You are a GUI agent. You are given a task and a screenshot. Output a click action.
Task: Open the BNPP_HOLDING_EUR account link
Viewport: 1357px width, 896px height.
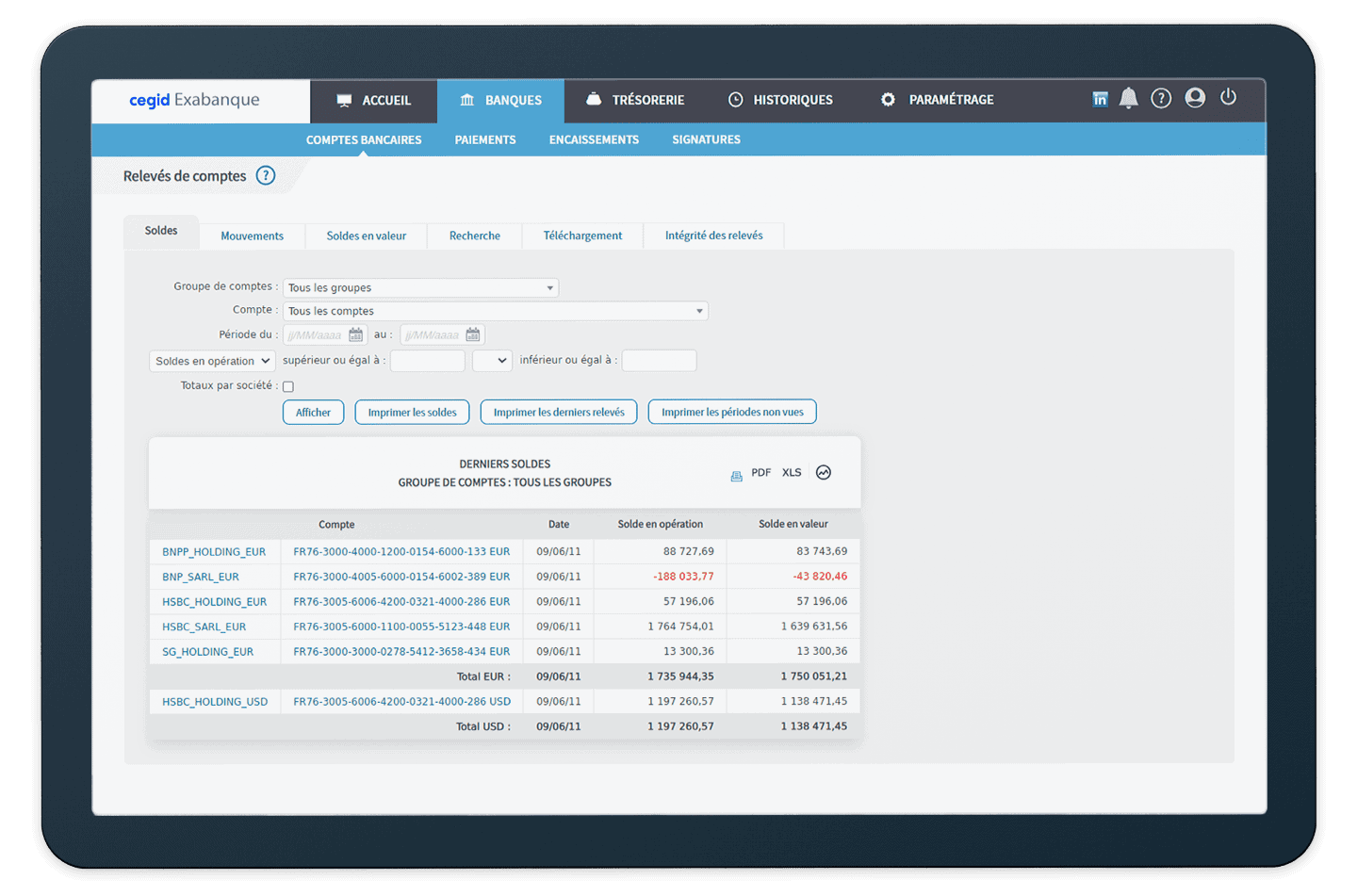point(214,552)
